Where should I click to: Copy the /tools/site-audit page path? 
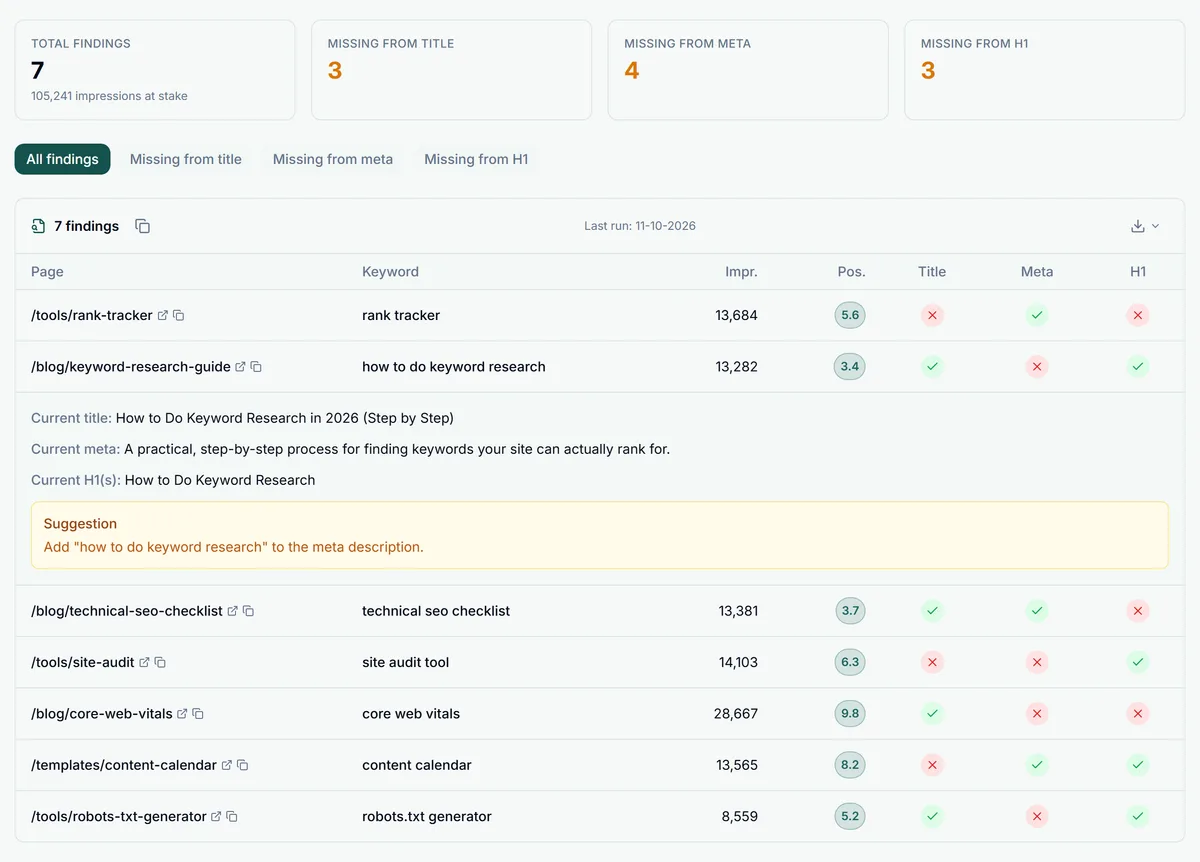point(160,662)
